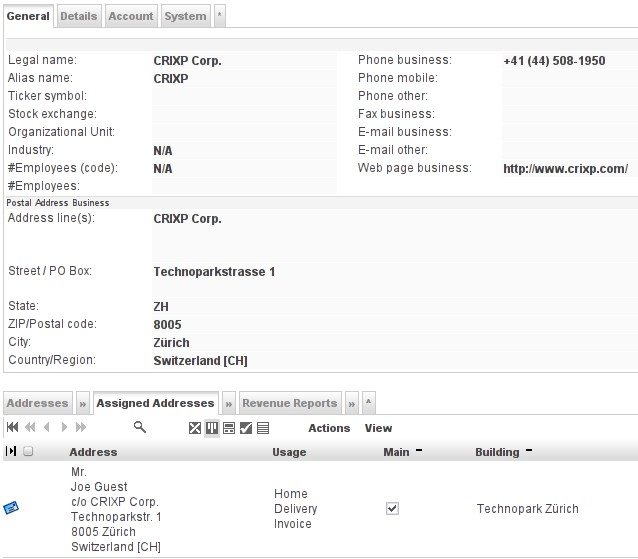Screen dimensions: 638x559
Task: Open the search magnifier in grid toolbar
Action: point(140,427)
